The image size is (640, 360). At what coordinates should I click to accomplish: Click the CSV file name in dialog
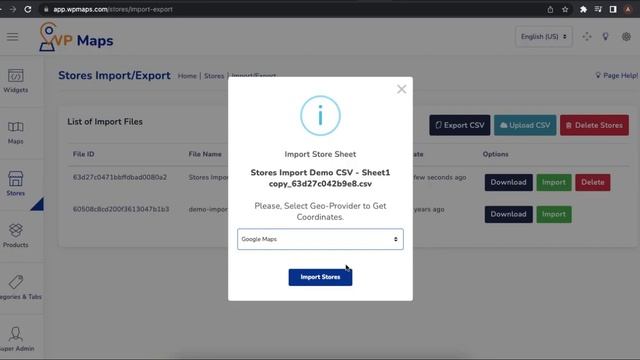(x=320, y=178)
